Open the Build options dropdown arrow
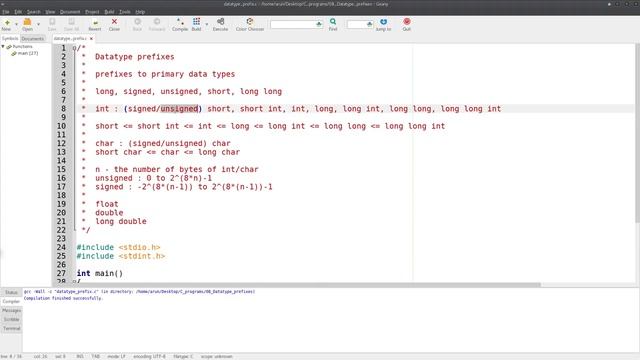Image resolution: width=640 pixels, height=360 pixels. pyautogui.click(x=207, y=24)
